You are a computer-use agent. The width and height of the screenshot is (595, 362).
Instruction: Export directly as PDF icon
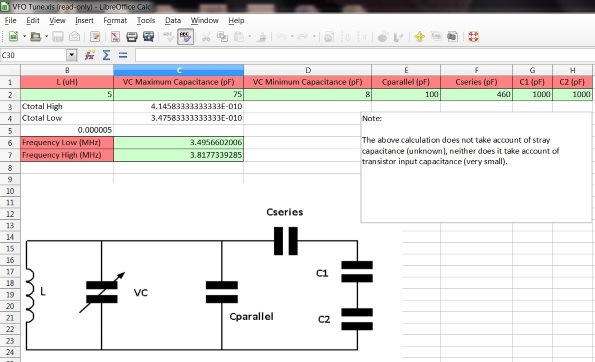click(115, 36)
